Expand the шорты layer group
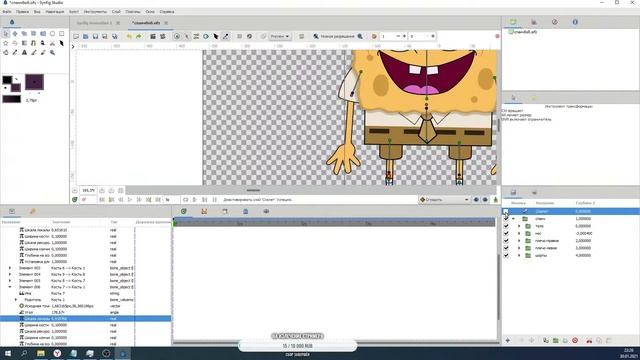This screenshot has height=360, width=640. [519, 256]
